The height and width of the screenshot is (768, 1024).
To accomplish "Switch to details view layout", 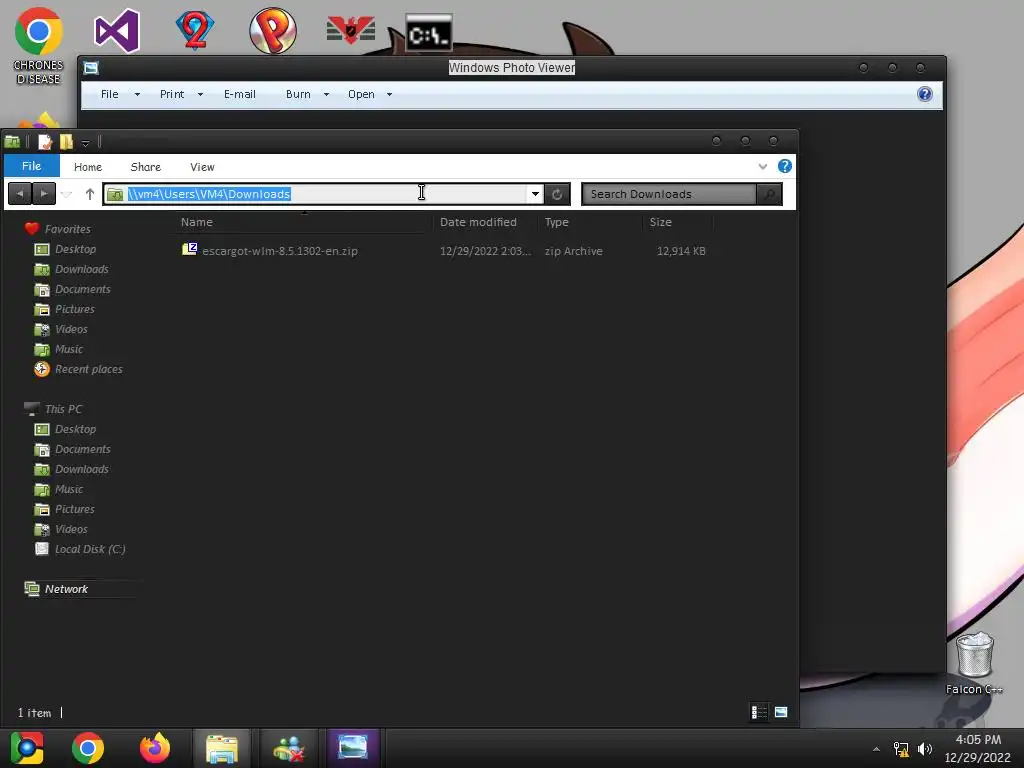I will [x=760, y=712].
